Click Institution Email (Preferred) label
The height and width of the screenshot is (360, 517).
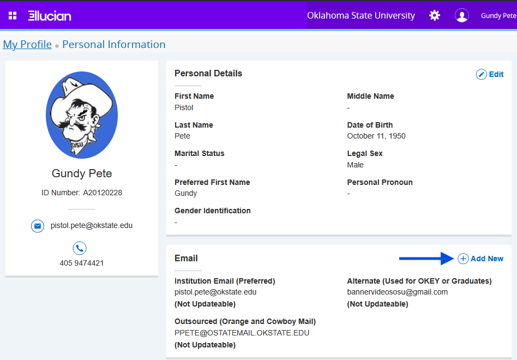tap(225, 281)
